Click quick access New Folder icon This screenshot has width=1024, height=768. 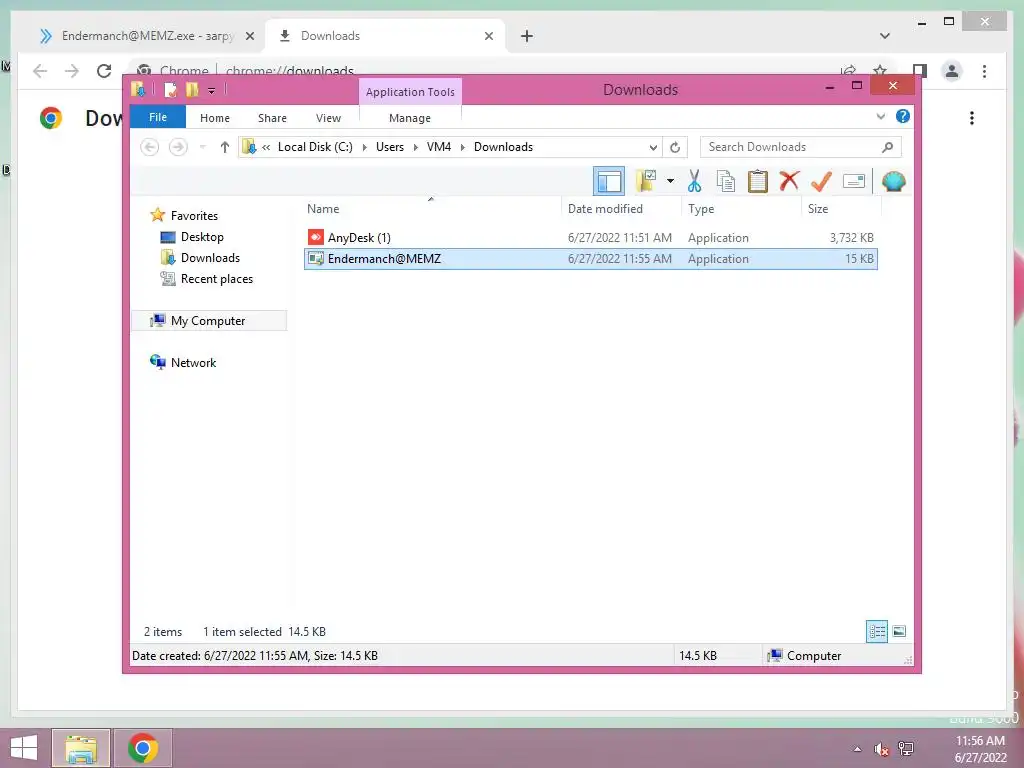point(192,89)
